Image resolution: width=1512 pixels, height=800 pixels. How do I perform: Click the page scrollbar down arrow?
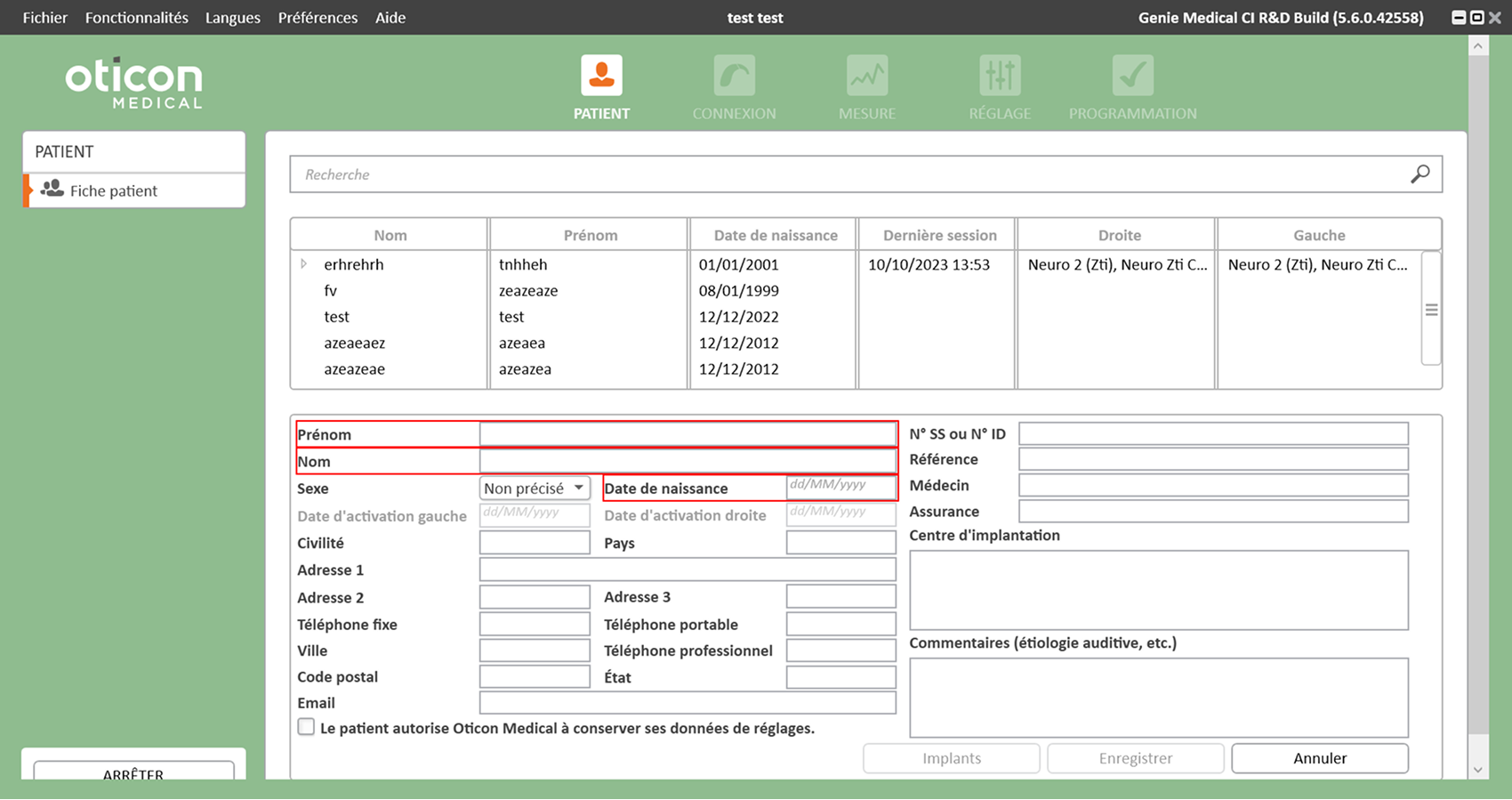pos(1478,770)
